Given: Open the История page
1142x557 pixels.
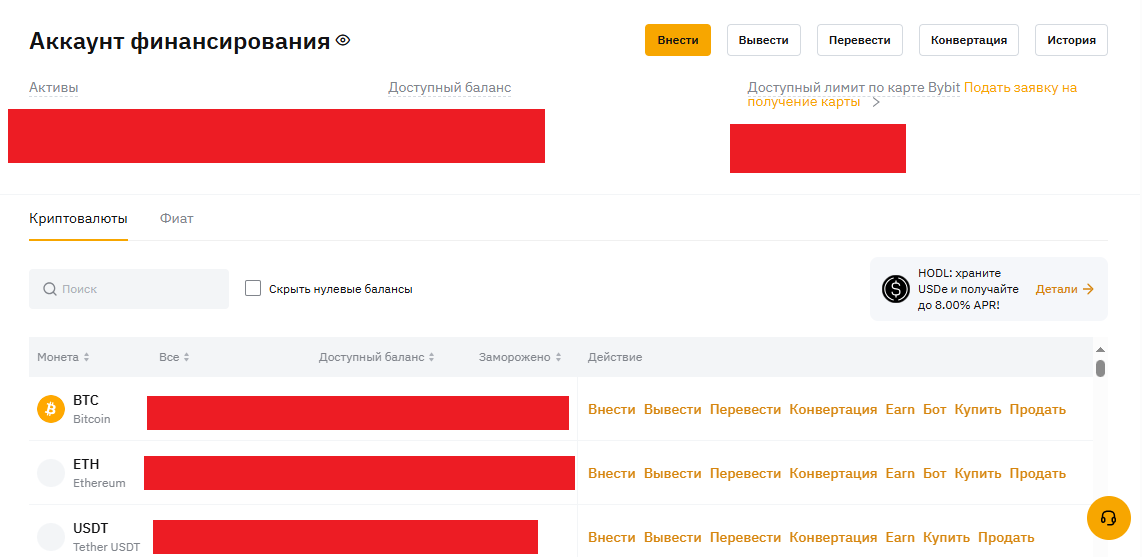Looking at the screenshot, I should tap(1071, 40).
